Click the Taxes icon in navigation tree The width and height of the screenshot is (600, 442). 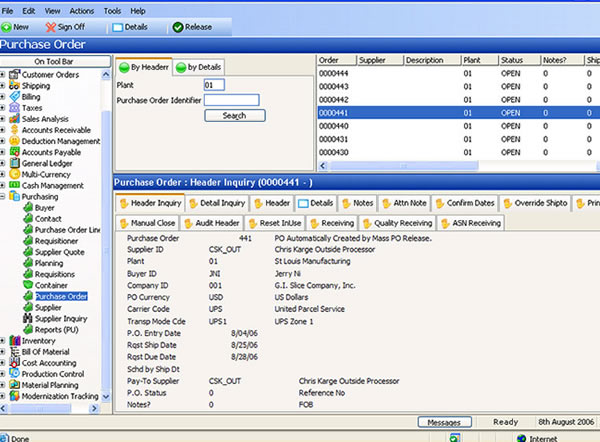[14, 108]
